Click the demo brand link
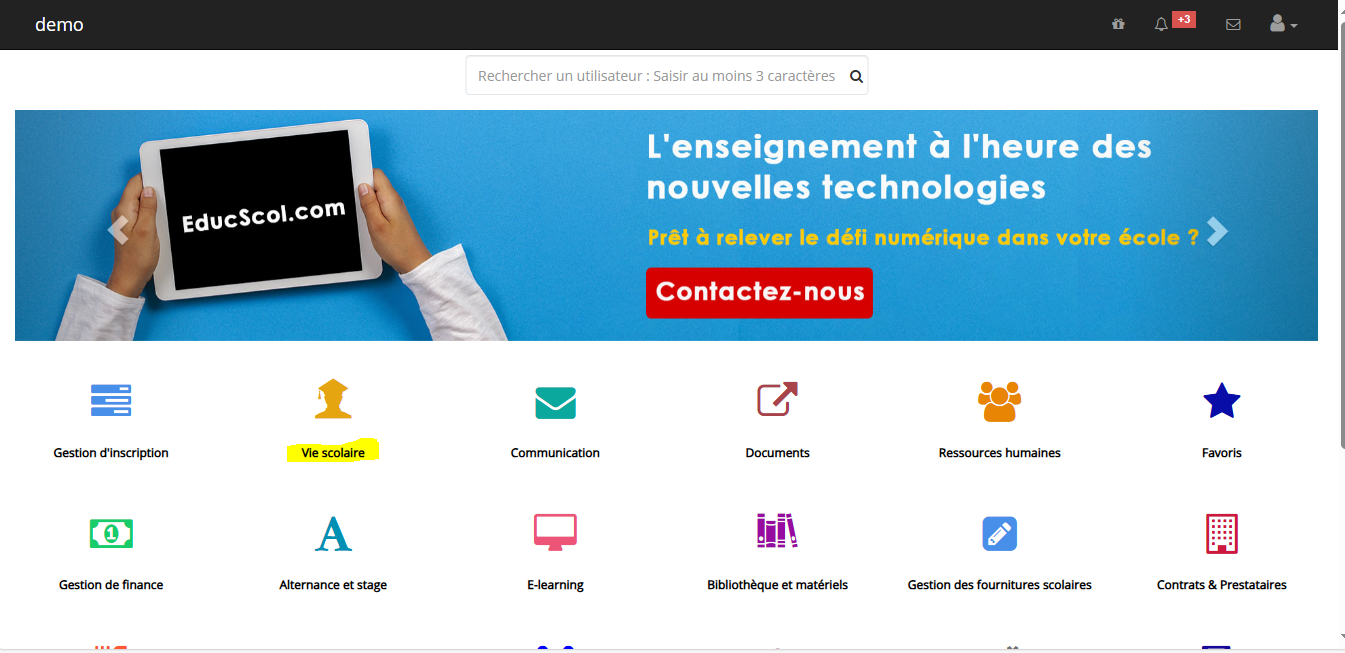The height and width of the screenshot is (653, 1345). point(59,25)
